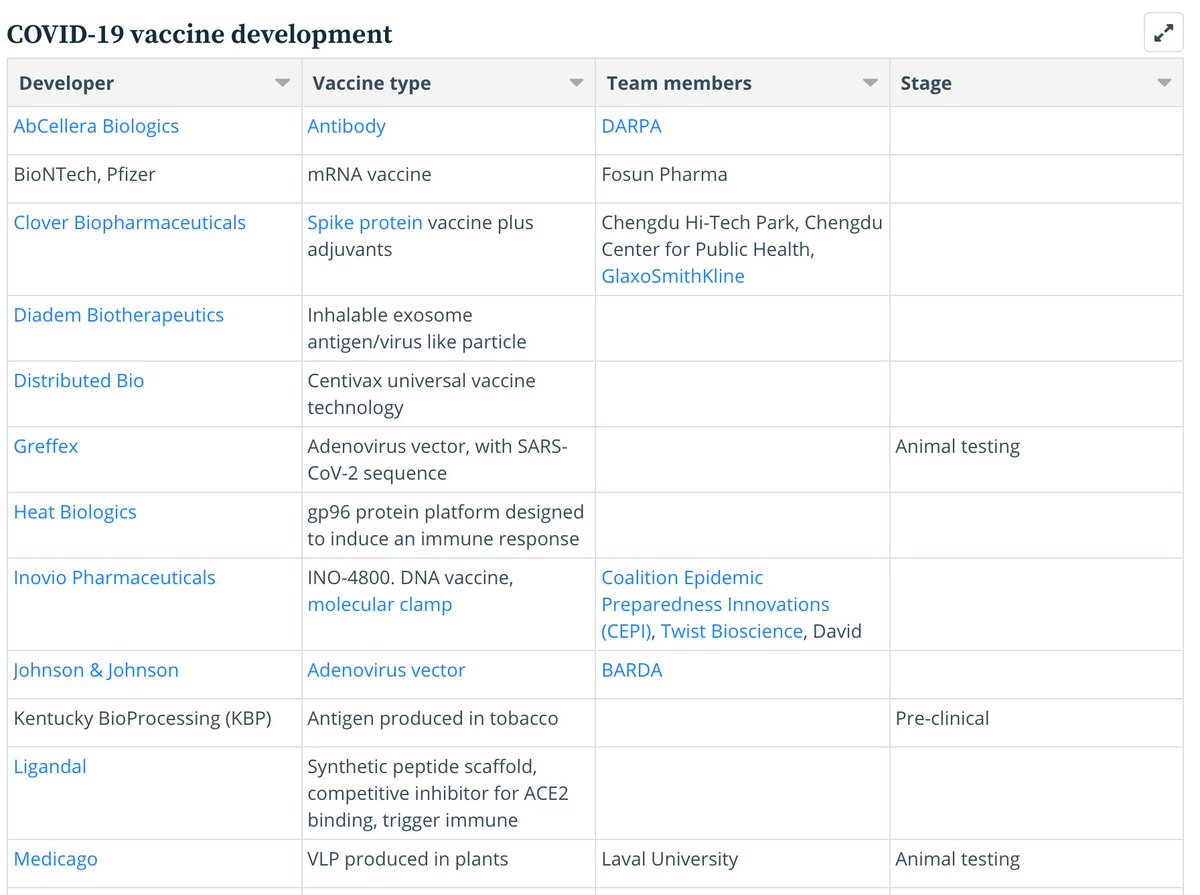Open the Johnson & Johnson link
The height and width of the screenshot is (895, 1200).
96,670
